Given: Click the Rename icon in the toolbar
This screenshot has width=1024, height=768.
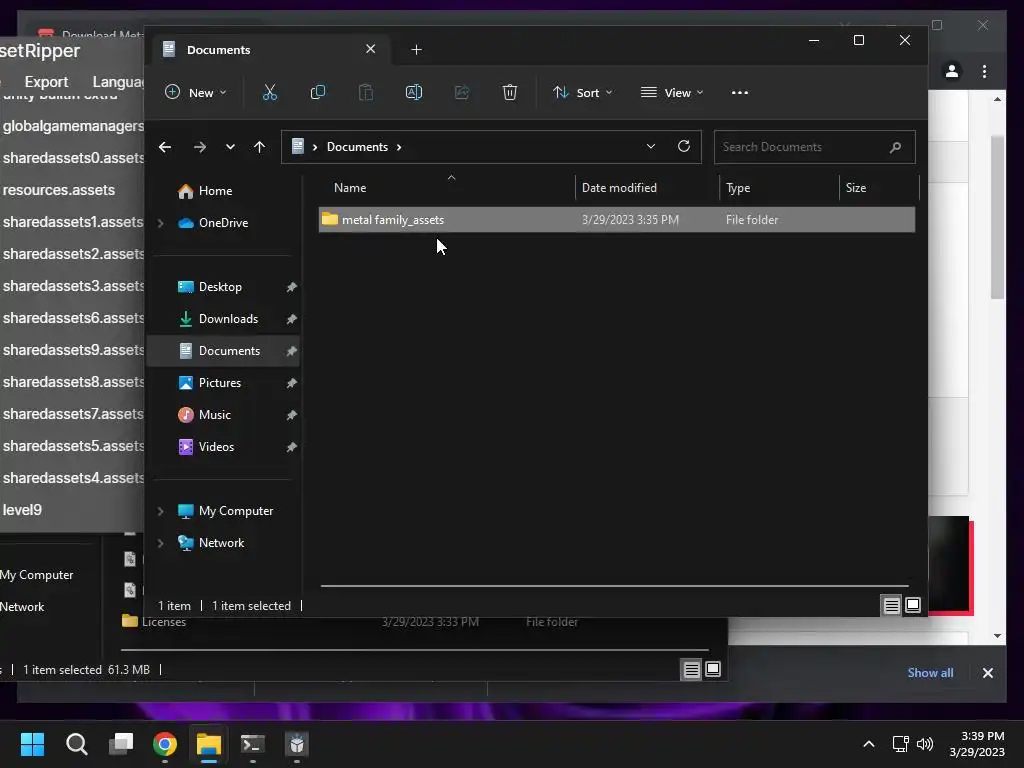Looking at the screenshot, I should pyautogui.click(x=414, y=92).
